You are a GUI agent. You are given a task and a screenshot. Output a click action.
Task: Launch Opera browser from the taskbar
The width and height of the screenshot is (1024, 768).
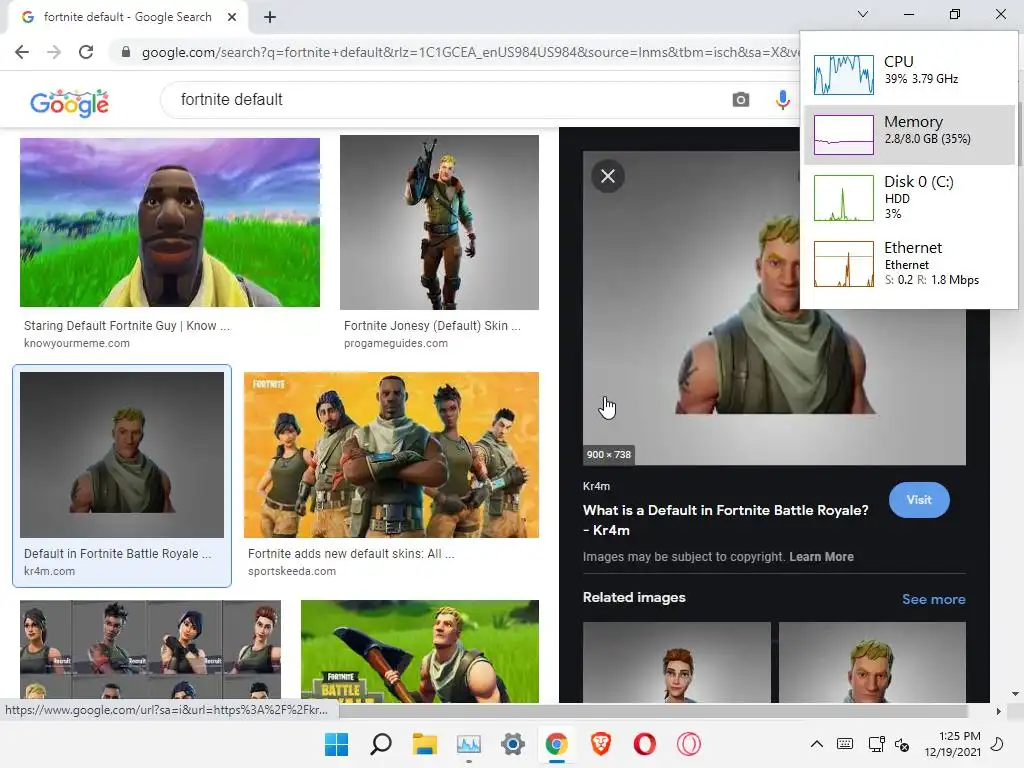point(645,744)
